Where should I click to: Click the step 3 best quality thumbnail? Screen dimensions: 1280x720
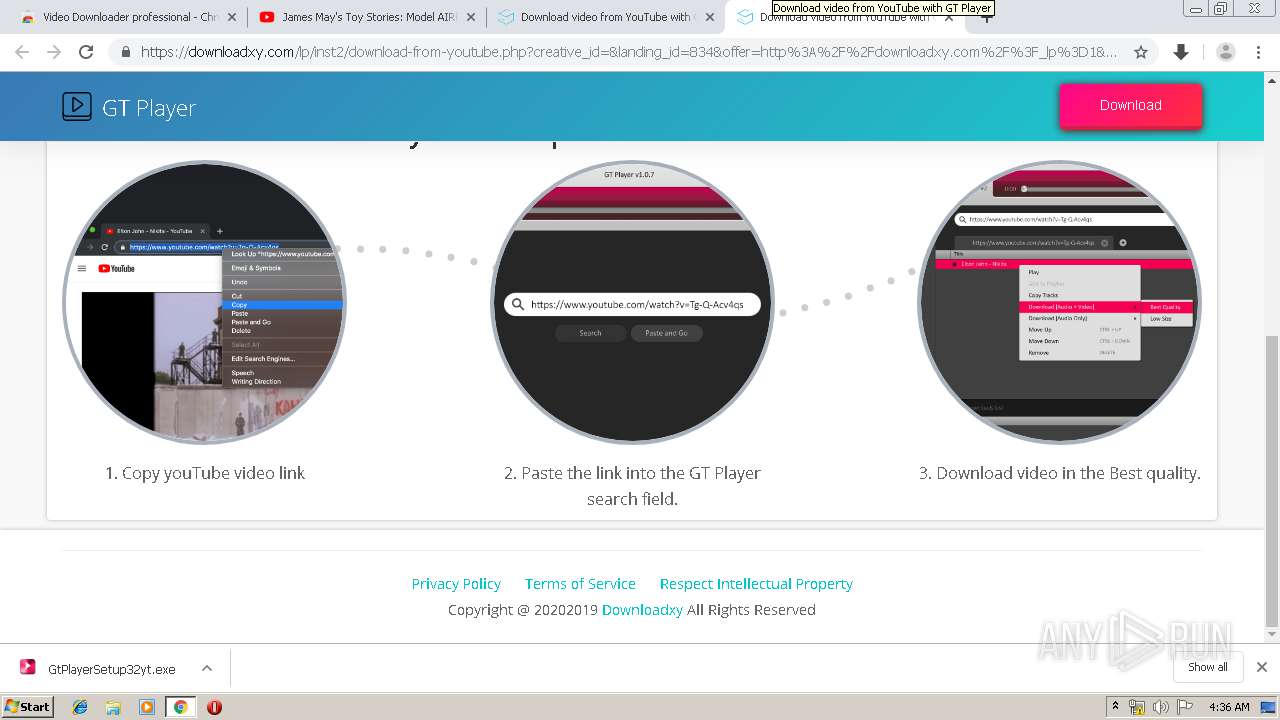[1059, 302]
